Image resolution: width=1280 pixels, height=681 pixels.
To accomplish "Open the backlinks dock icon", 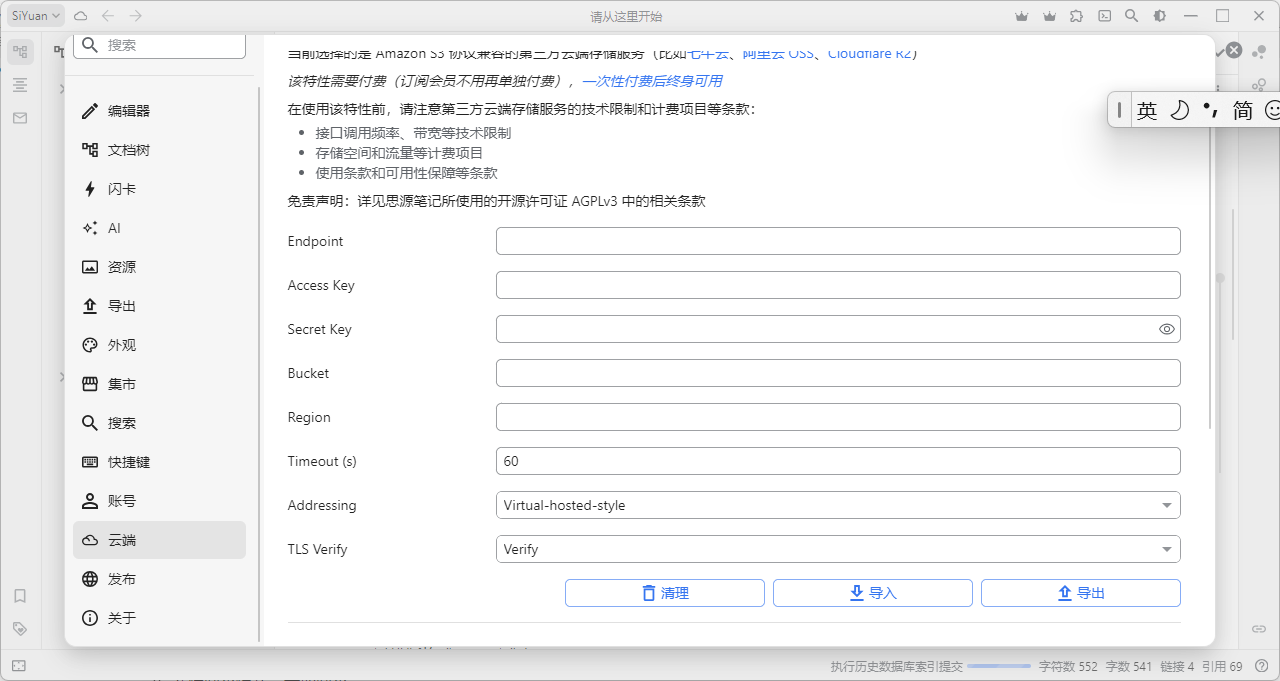I will coord(1260,629).
